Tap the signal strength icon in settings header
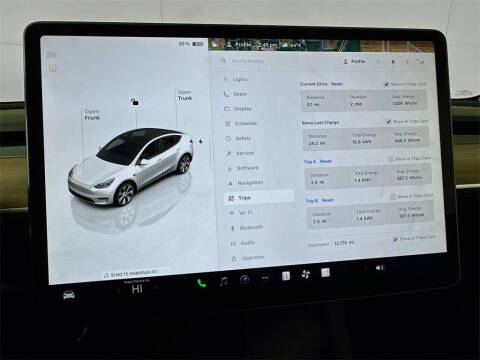The height and width of the screenshot is (360, 480). 420,62
